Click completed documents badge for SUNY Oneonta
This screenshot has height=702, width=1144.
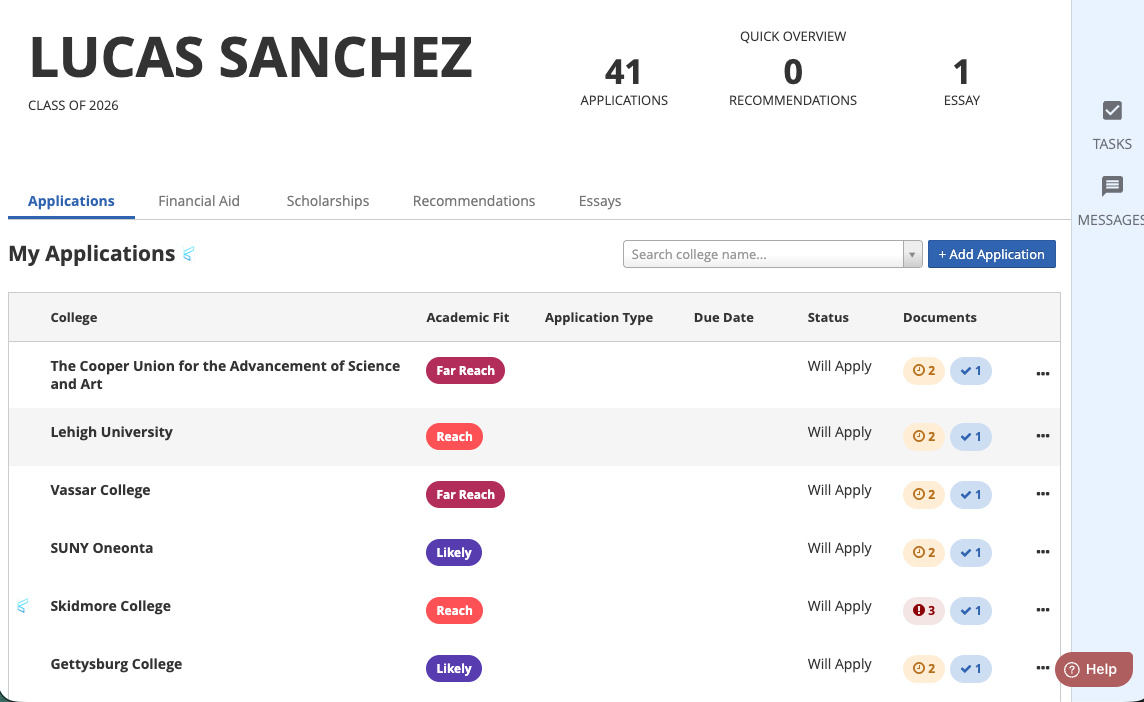click(971, 552)
